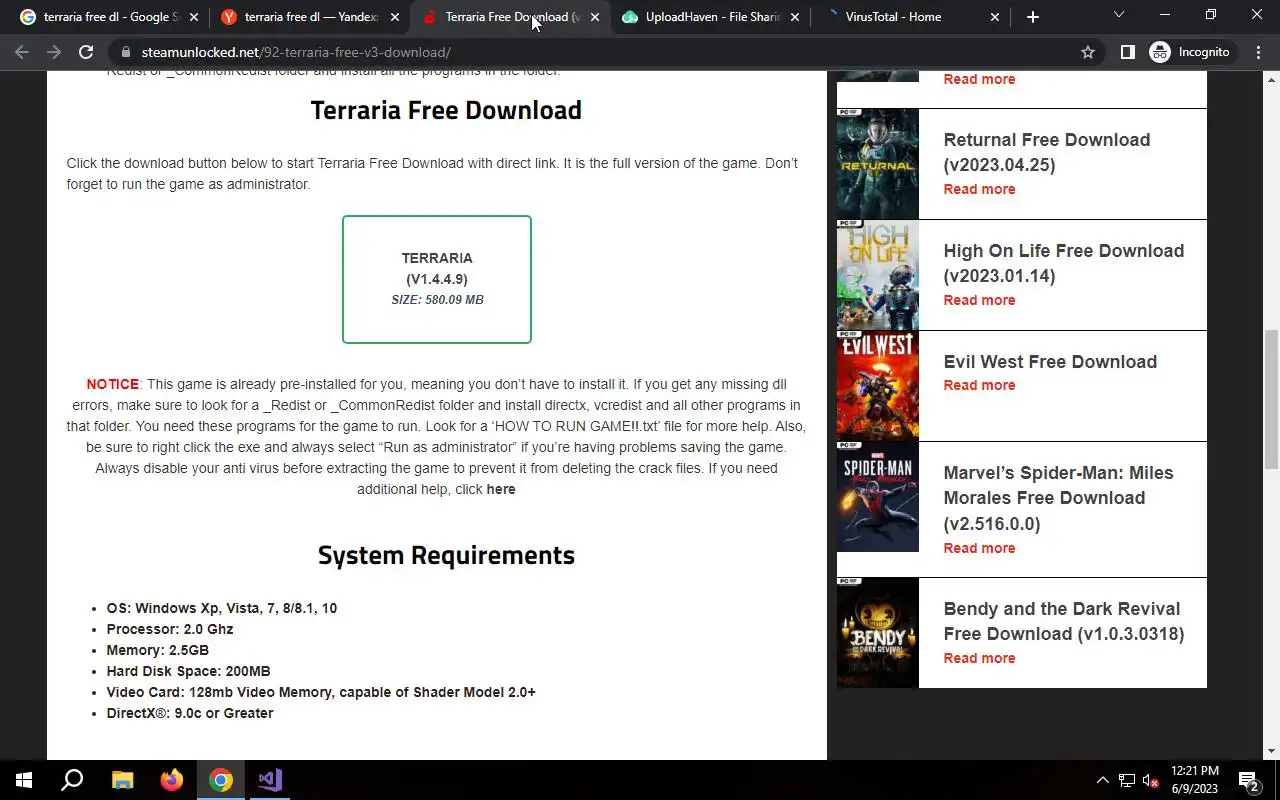
Task: Open the Returnal cover thumbnail
Action: pos(877,164)
